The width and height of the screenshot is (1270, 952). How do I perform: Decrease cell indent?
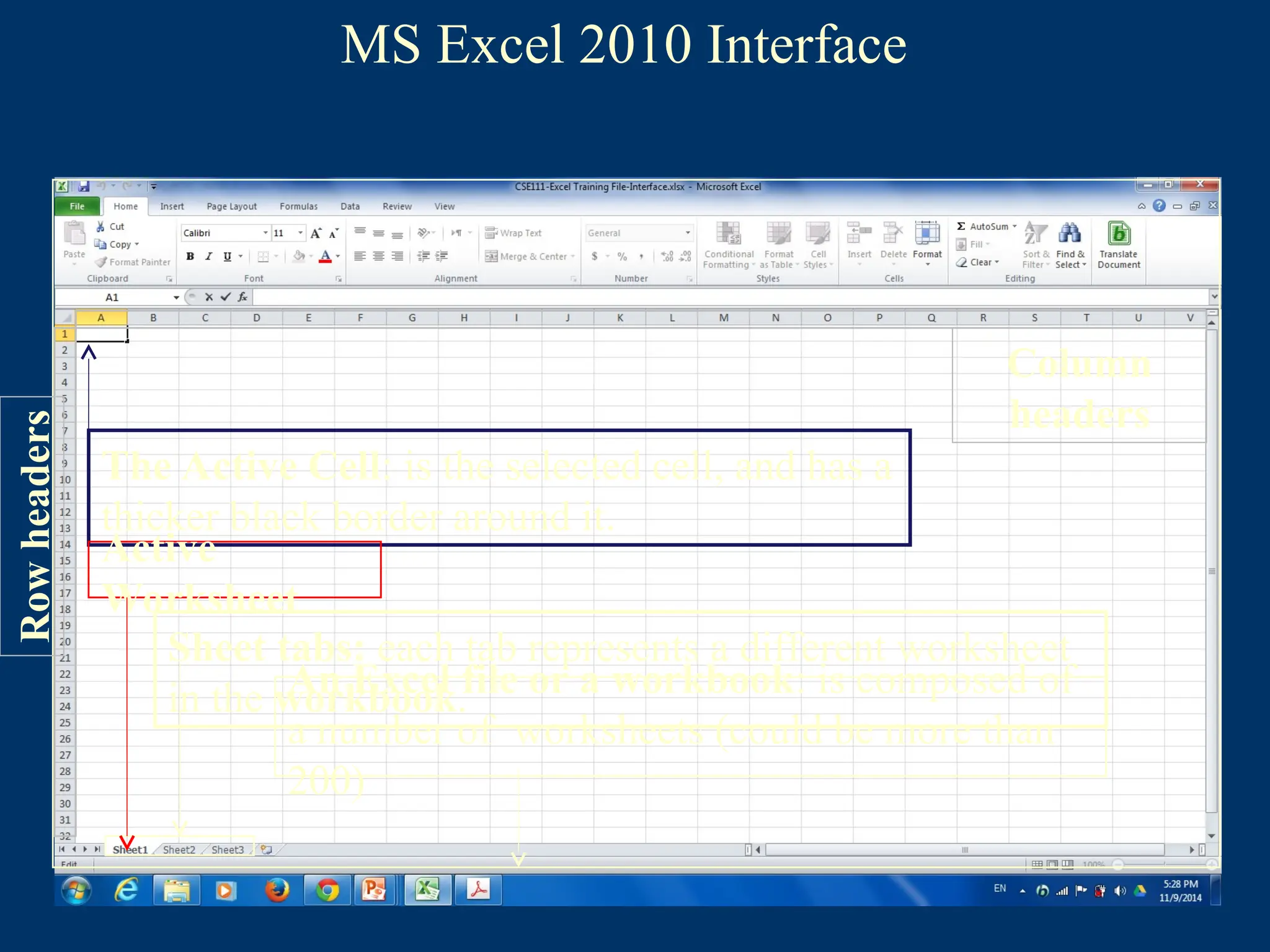(424, 257)
